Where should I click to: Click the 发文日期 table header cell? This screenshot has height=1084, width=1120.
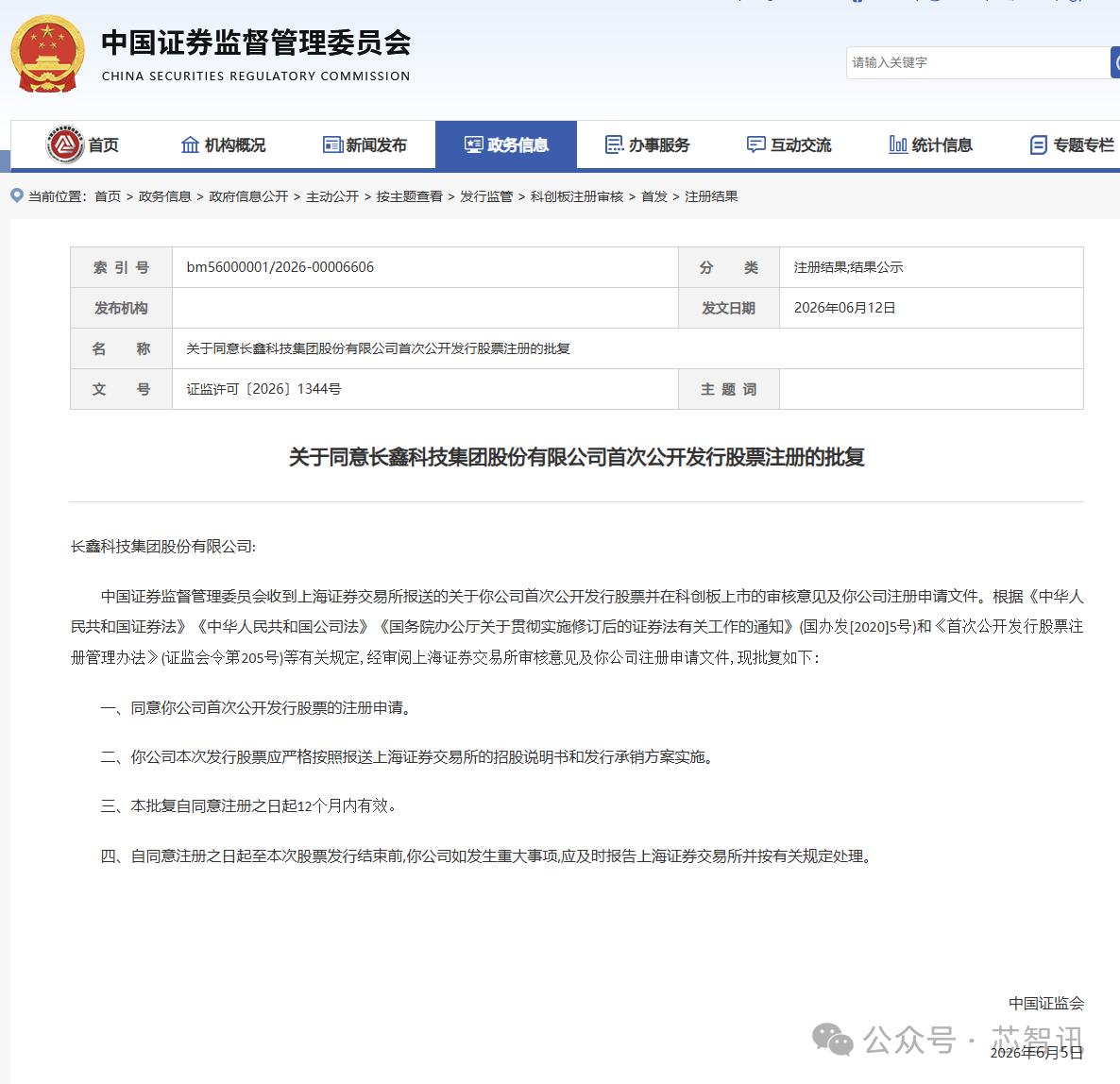coord(729,308)
